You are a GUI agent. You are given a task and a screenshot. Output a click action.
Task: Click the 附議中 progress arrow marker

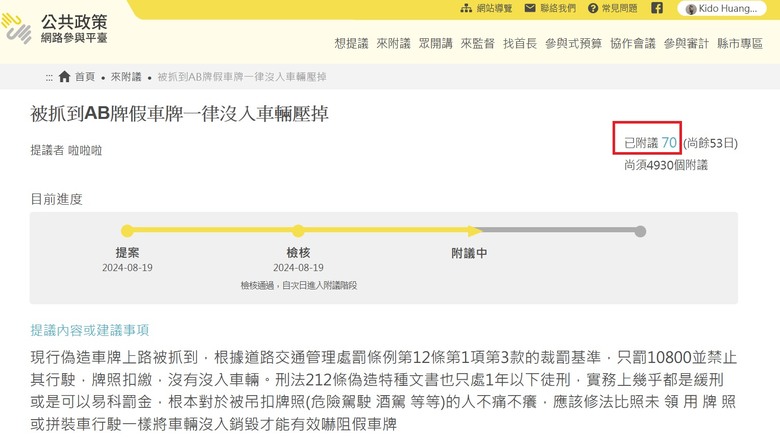click(x=475, y=231)
